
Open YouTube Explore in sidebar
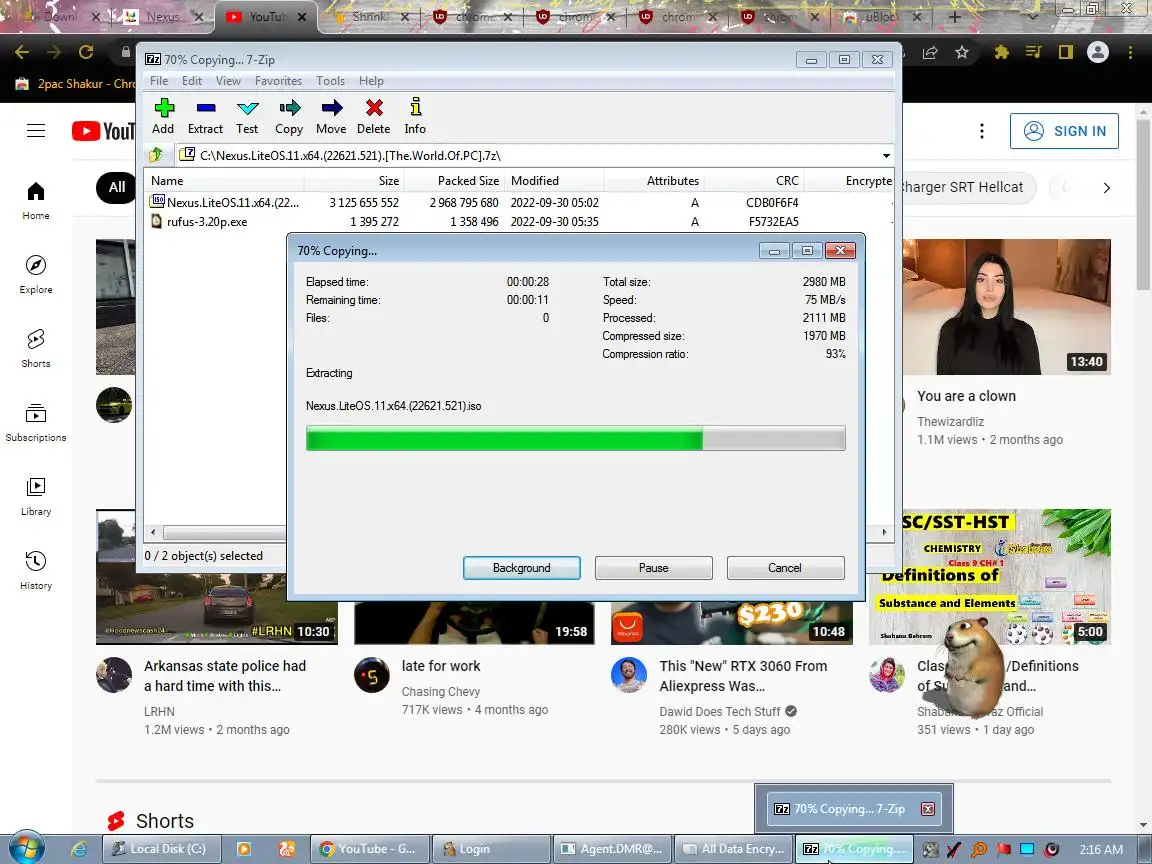(35, 275)
